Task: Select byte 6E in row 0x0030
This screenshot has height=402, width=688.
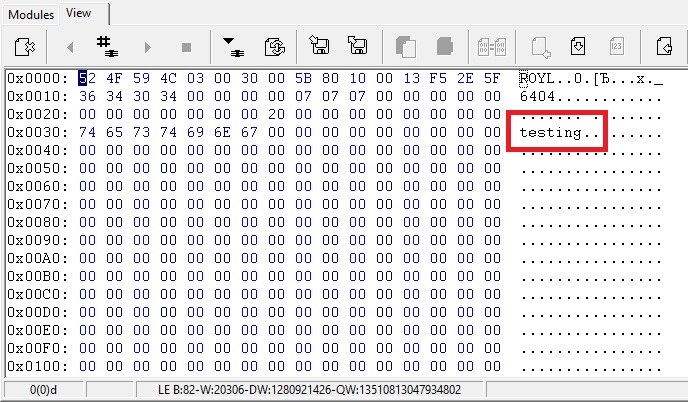Action: 222,133
